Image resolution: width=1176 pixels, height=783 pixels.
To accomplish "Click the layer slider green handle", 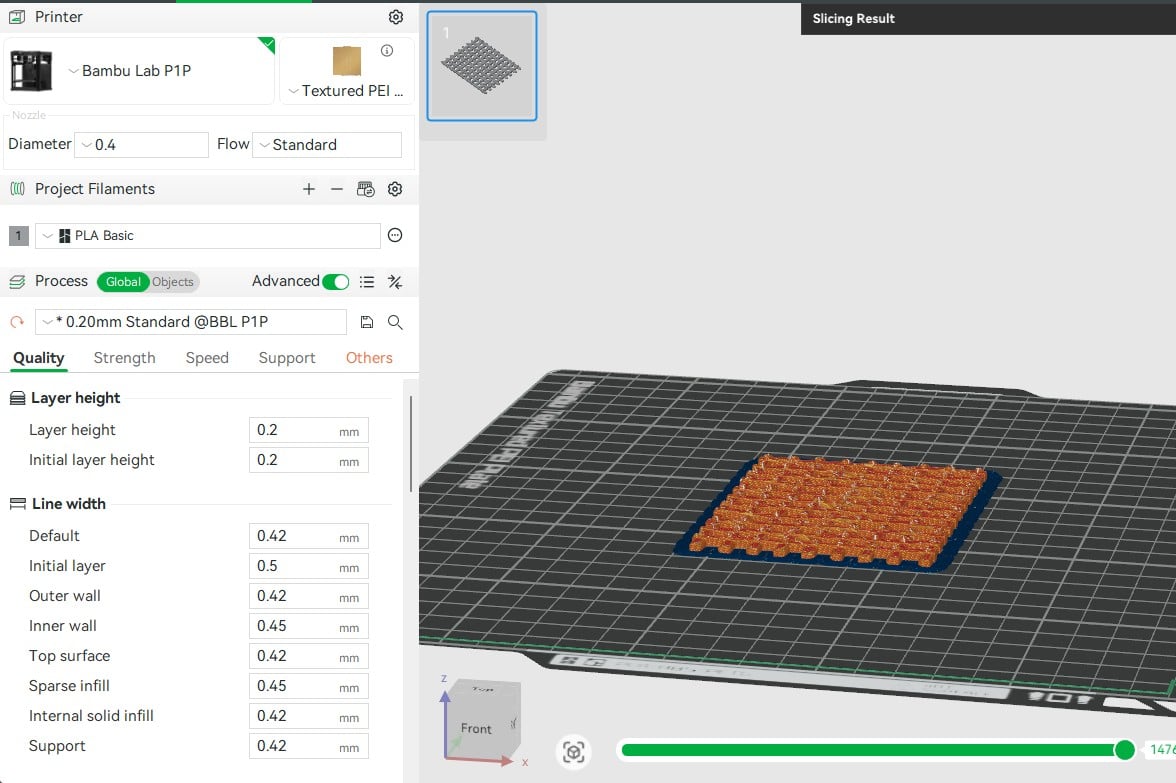I will click(x=1124, y=750).
